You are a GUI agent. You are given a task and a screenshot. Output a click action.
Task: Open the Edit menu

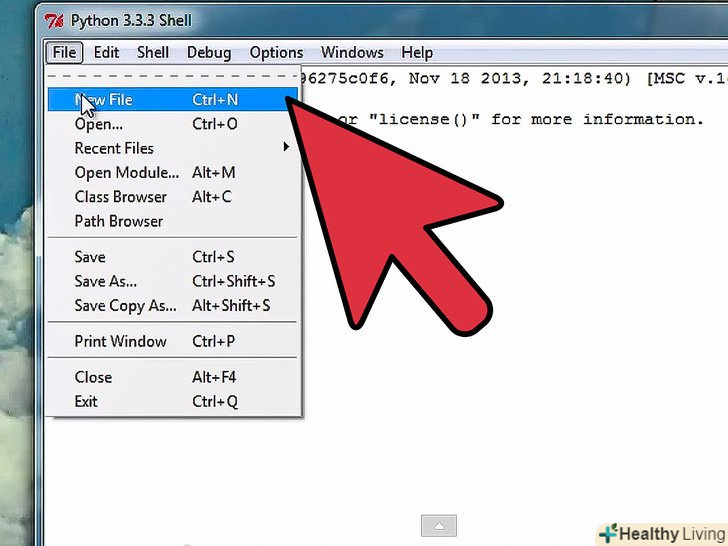coord(106,52)
